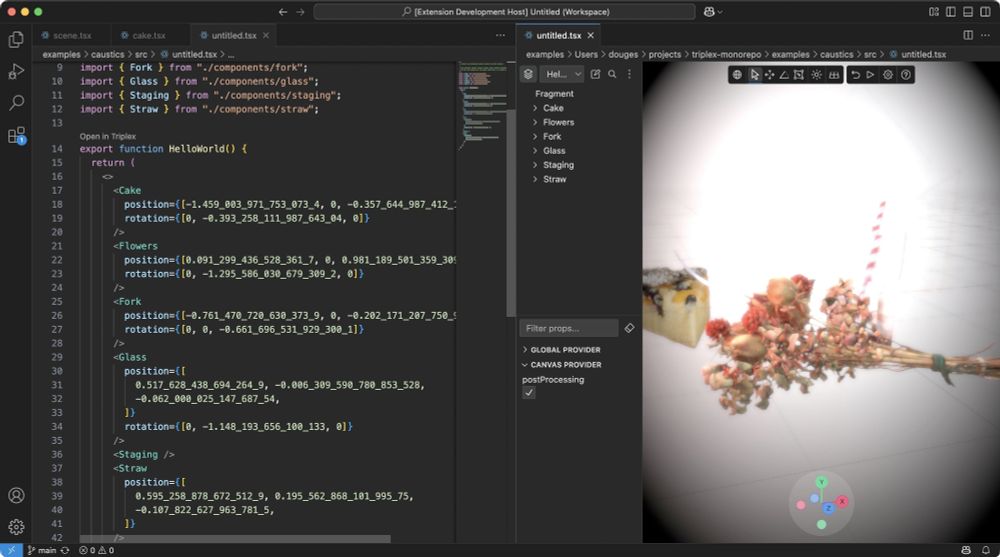1000x557 pixels.
Task: Click the Customize Layout icon in title bar
Action: pos(934,11)
